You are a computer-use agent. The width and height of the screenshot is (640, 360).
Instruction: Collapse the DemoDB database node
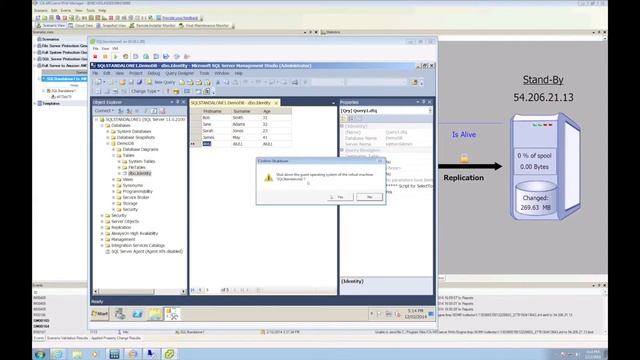pyautogui.click(x=108, y=144)
